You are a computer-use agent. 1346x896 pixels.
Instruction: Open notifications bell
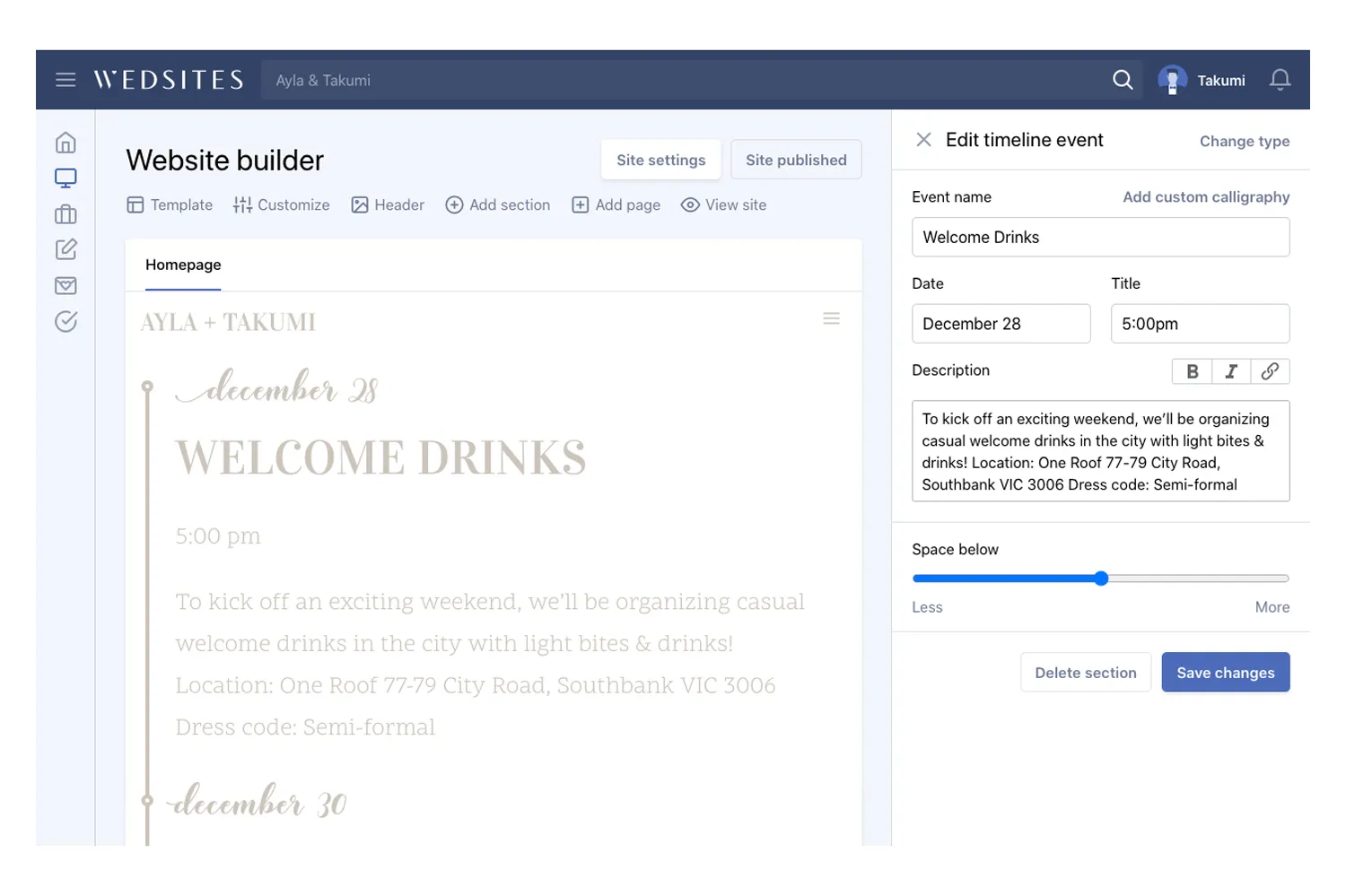pos(1280,80)
